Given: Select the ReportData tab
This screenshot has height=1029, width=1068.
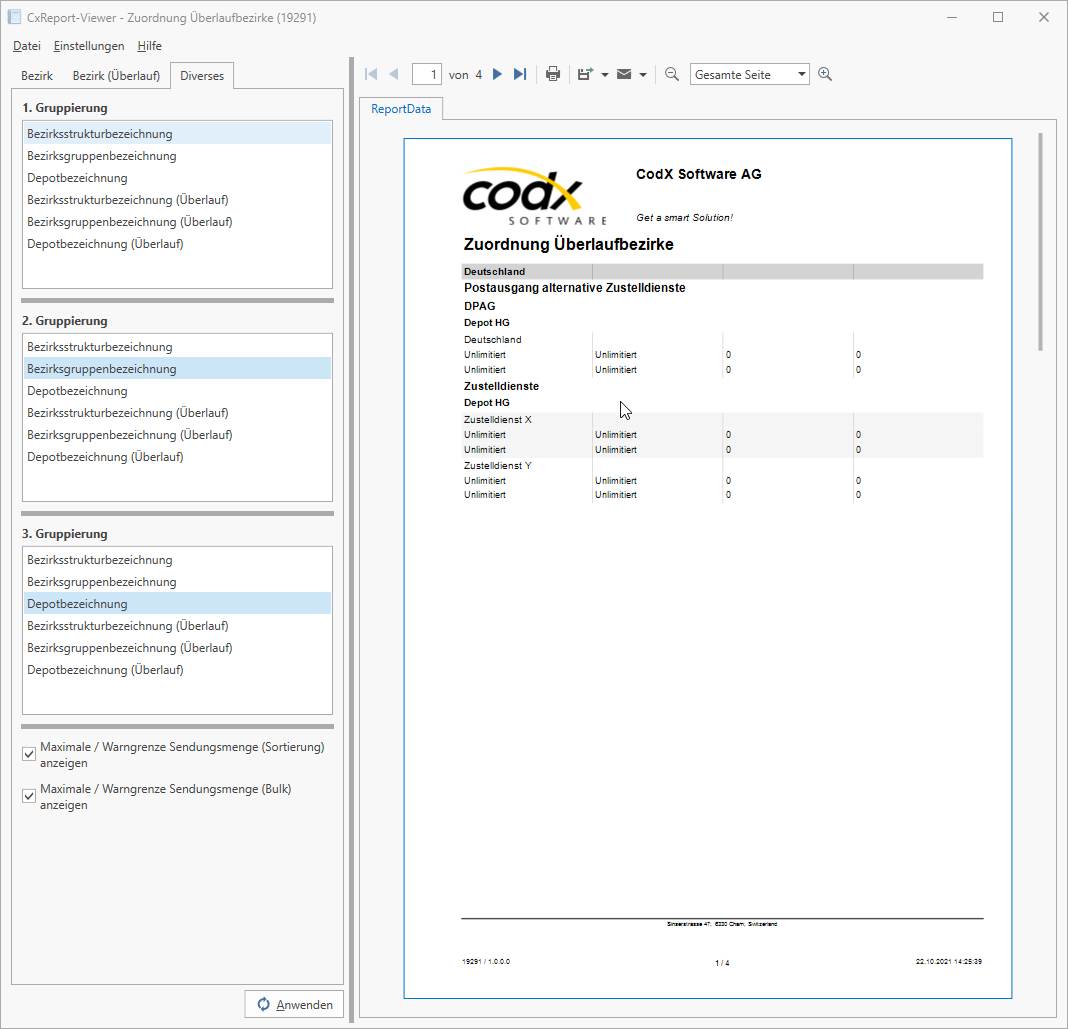Looking at the screenshot, I should [x=401, y=109].
